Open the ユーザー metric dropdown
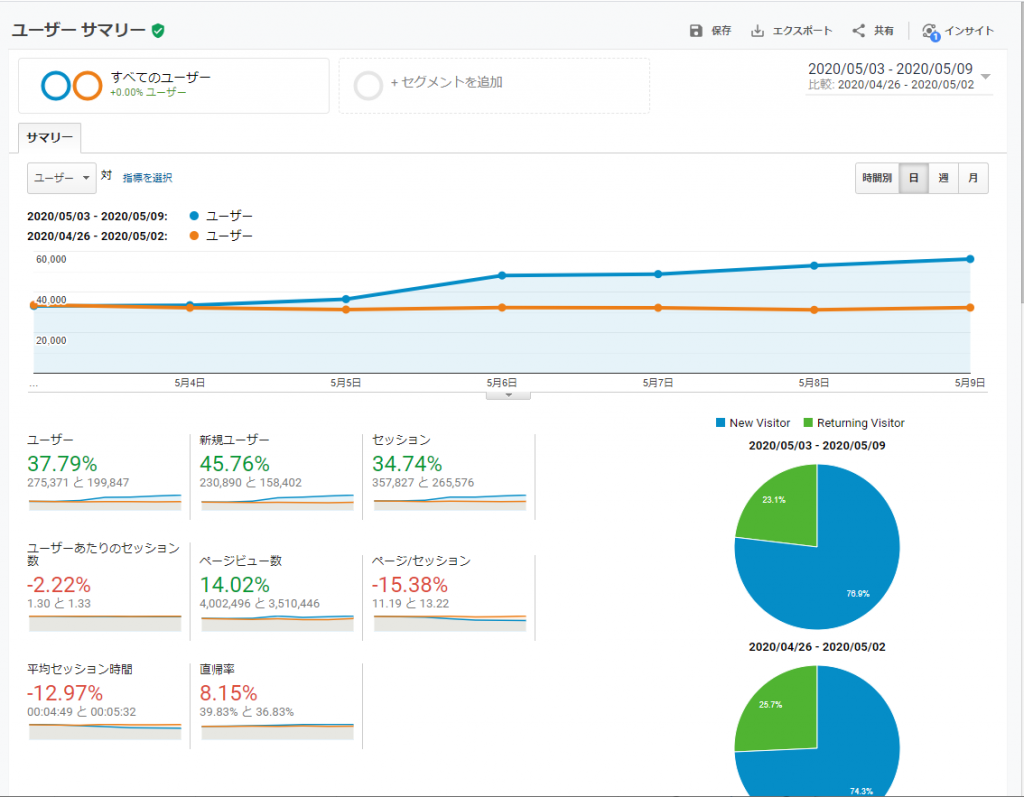The height and width of the screenshot is (797, 1024). [61, 178]
